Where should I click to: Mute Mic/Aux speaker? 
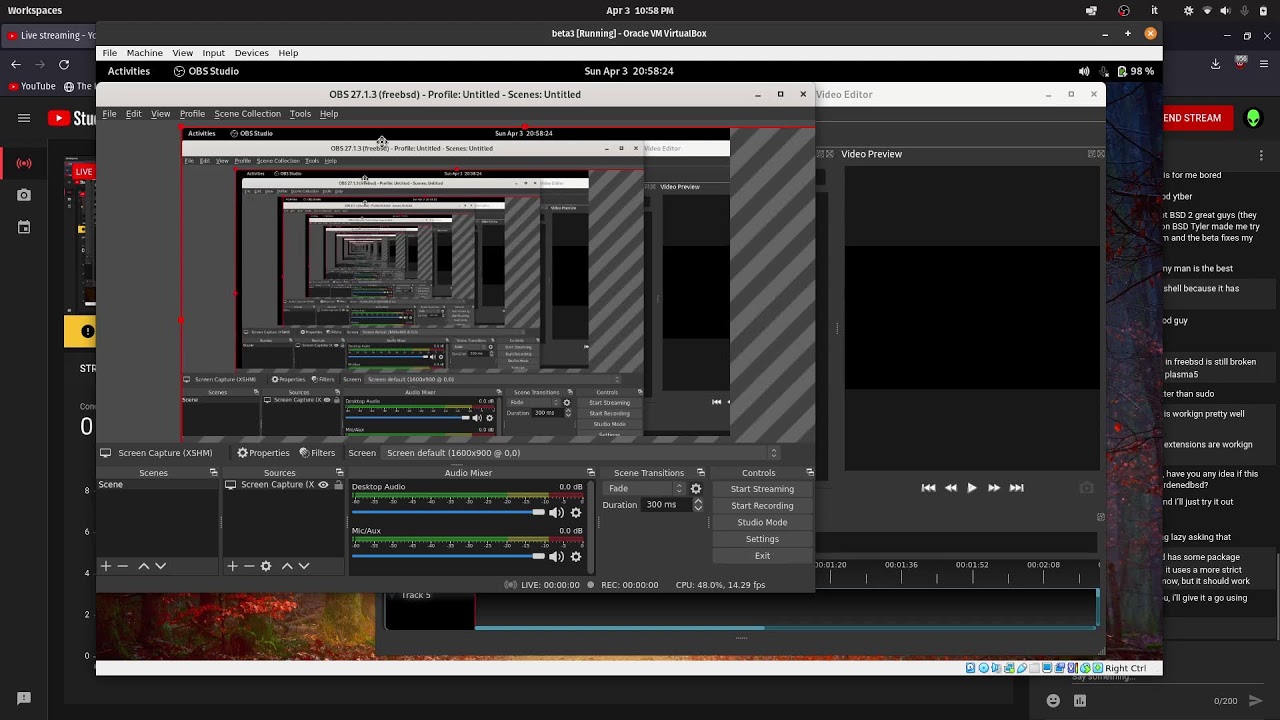click(x=556, y=557)
